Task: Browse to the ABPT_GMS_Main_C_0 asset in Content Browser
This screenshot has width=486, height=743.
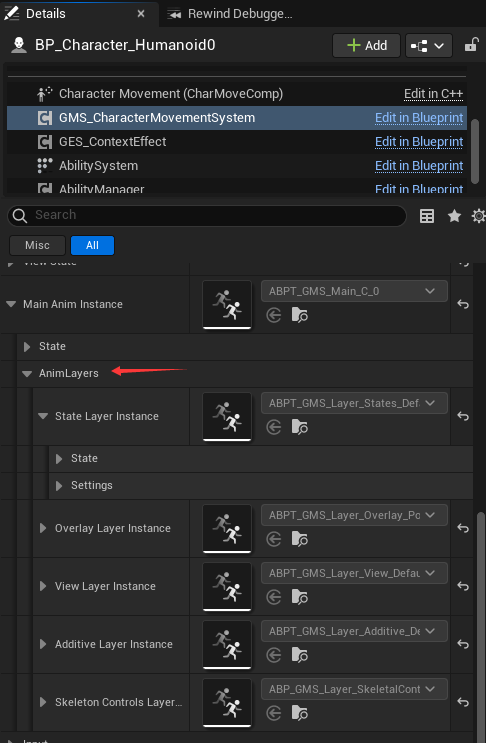Action: (299, 315)
